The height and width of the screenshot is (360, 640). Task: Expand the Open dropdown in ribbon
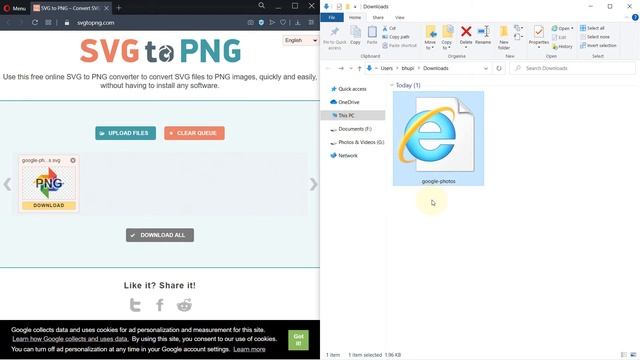tap(562, 28)
